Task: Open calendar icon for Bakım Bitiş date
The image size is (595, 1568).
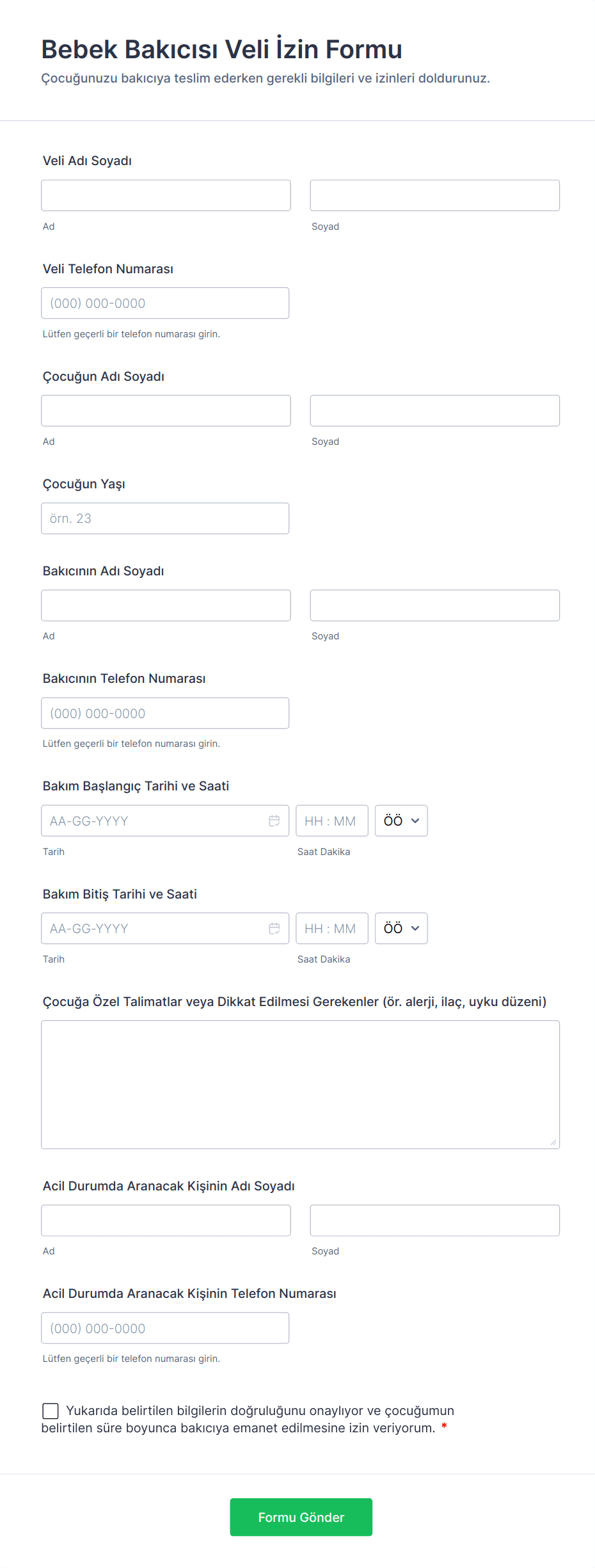Action: click(x=274, y=928)
